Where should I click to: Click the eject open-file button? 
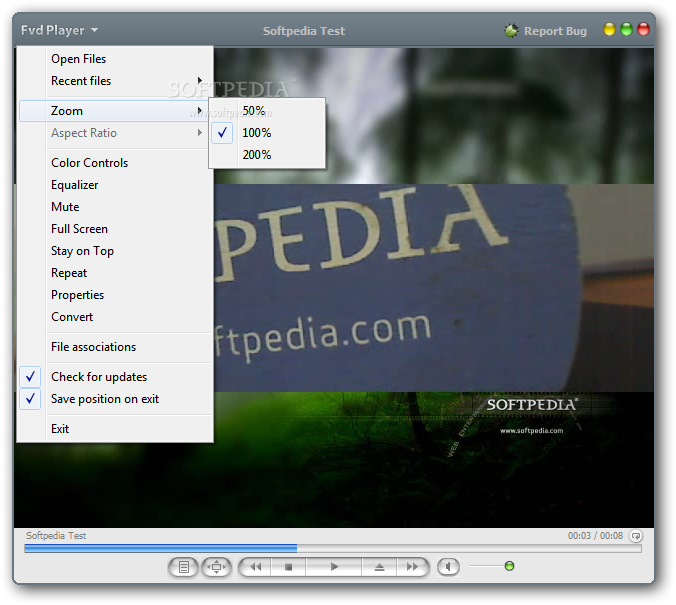(x=379, y=567)
